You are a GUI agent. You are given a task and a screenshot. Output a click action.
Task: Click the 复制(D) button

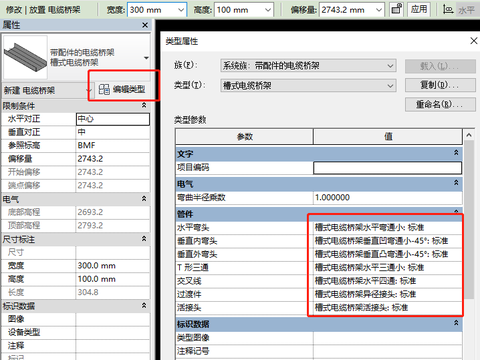tap(440, 85)
